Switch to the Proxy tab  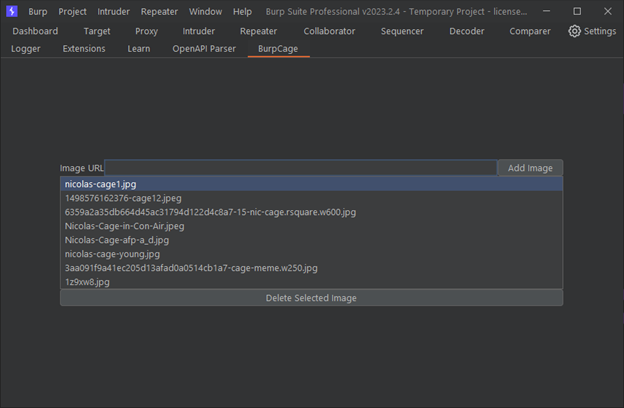click(x=146, y=31)
